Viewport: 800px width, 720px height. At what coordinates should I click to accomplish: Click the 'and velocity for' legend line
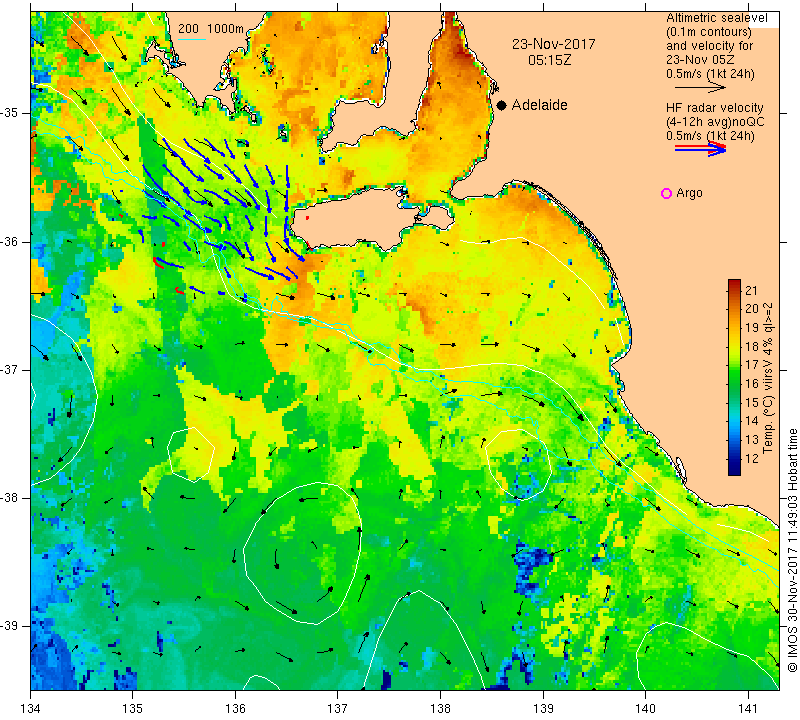[x=709, y=46]
